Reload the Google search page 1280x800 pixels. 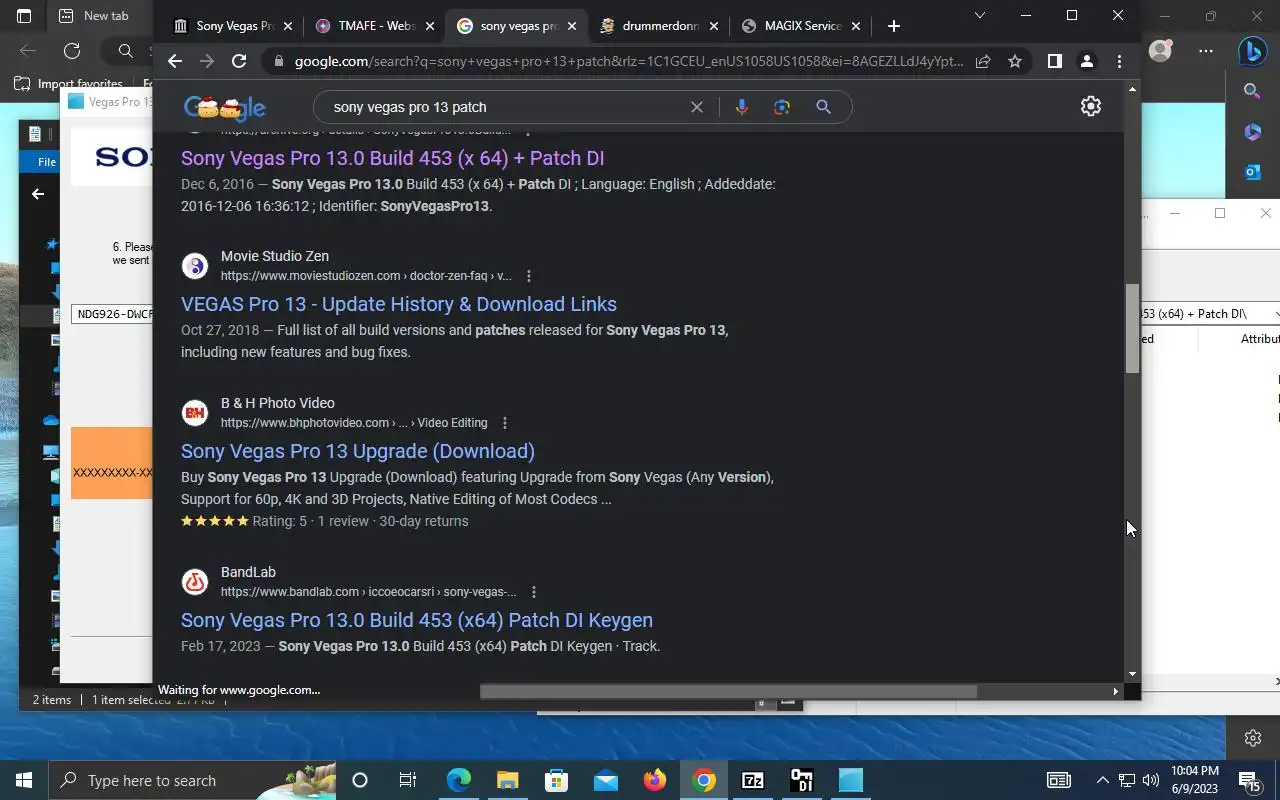239,61
